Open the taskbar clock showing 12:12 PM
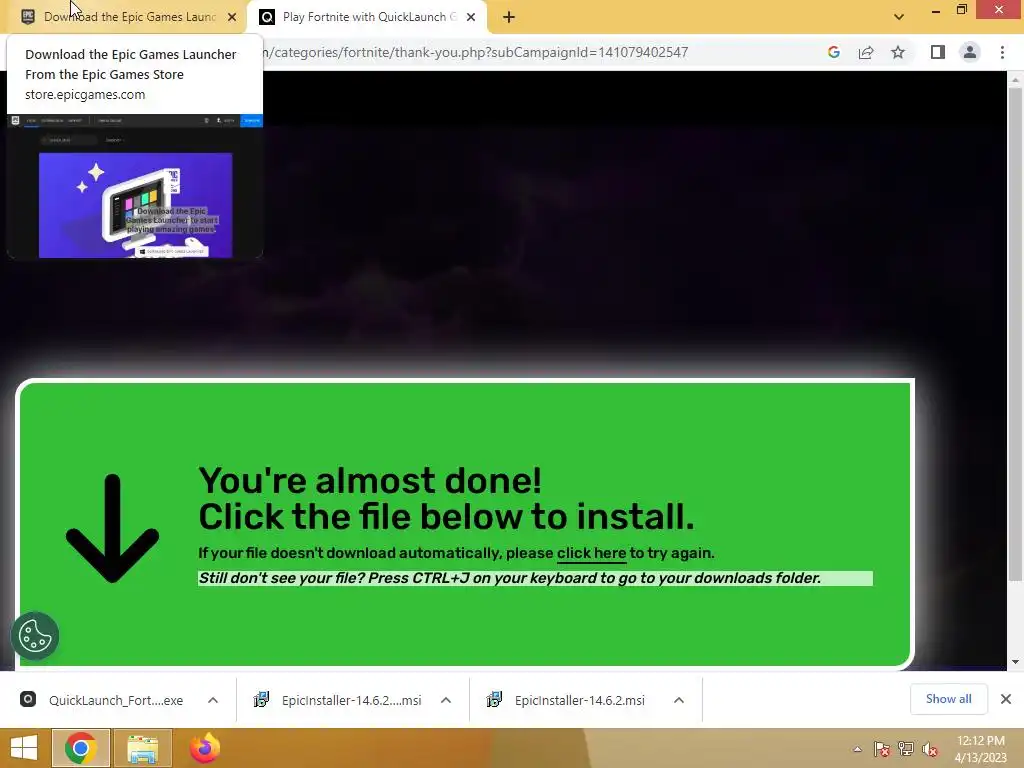1024x768 pixels. [x=981, y=748]
